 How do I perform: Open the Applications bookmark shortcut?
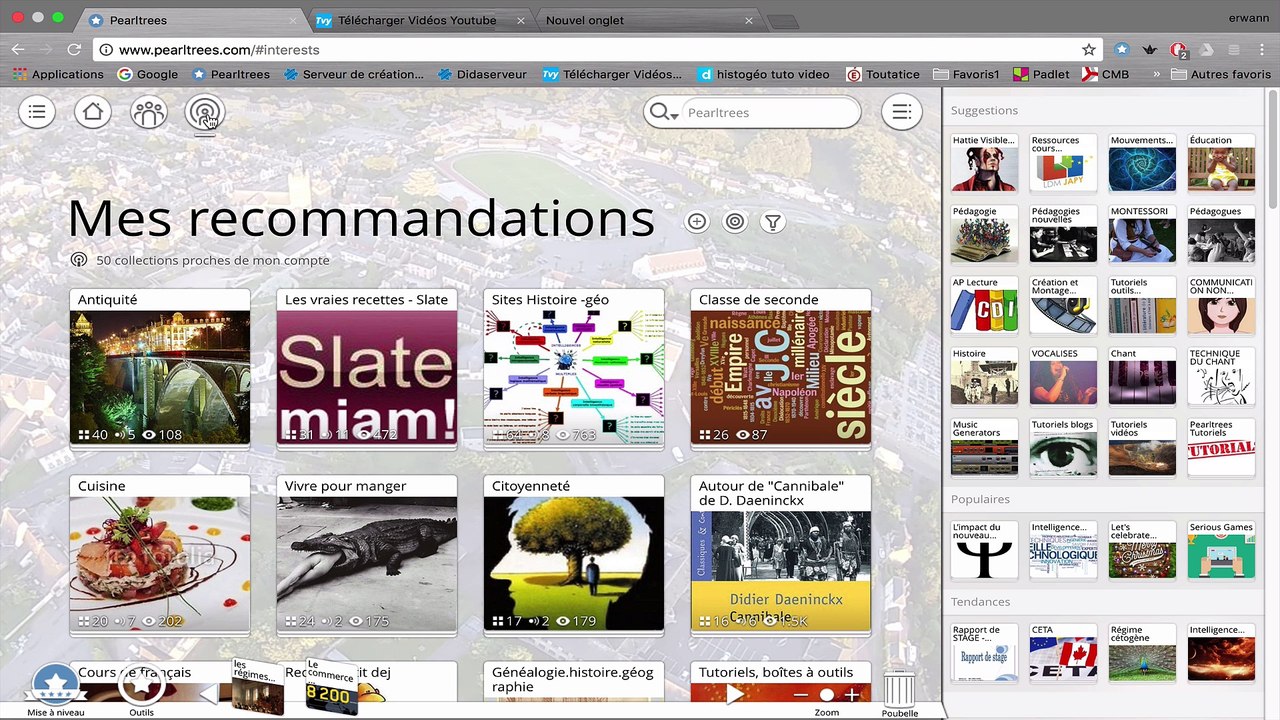(58, 74)
